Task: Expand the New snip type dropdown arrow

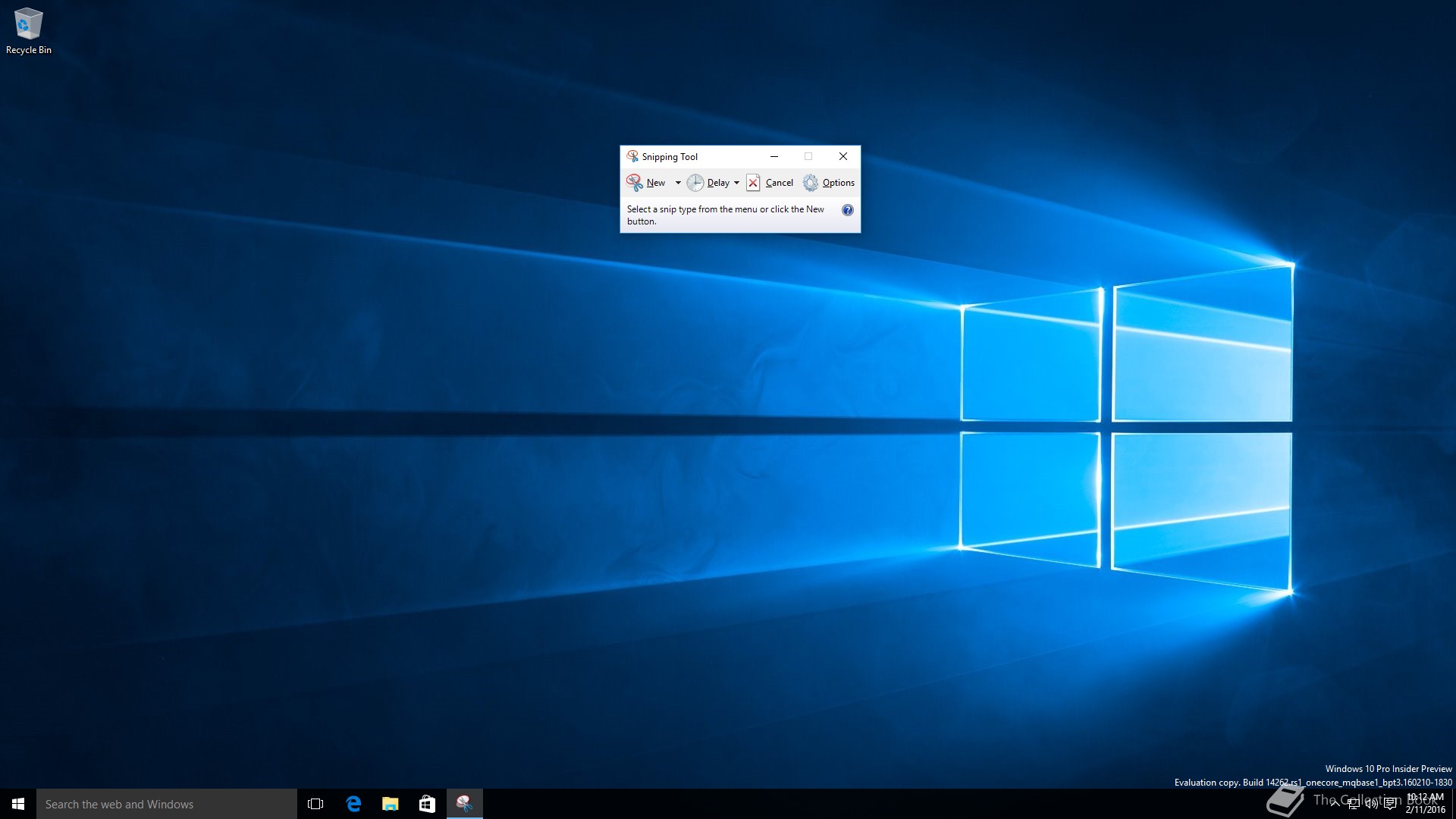Action: tap(678, 183)
